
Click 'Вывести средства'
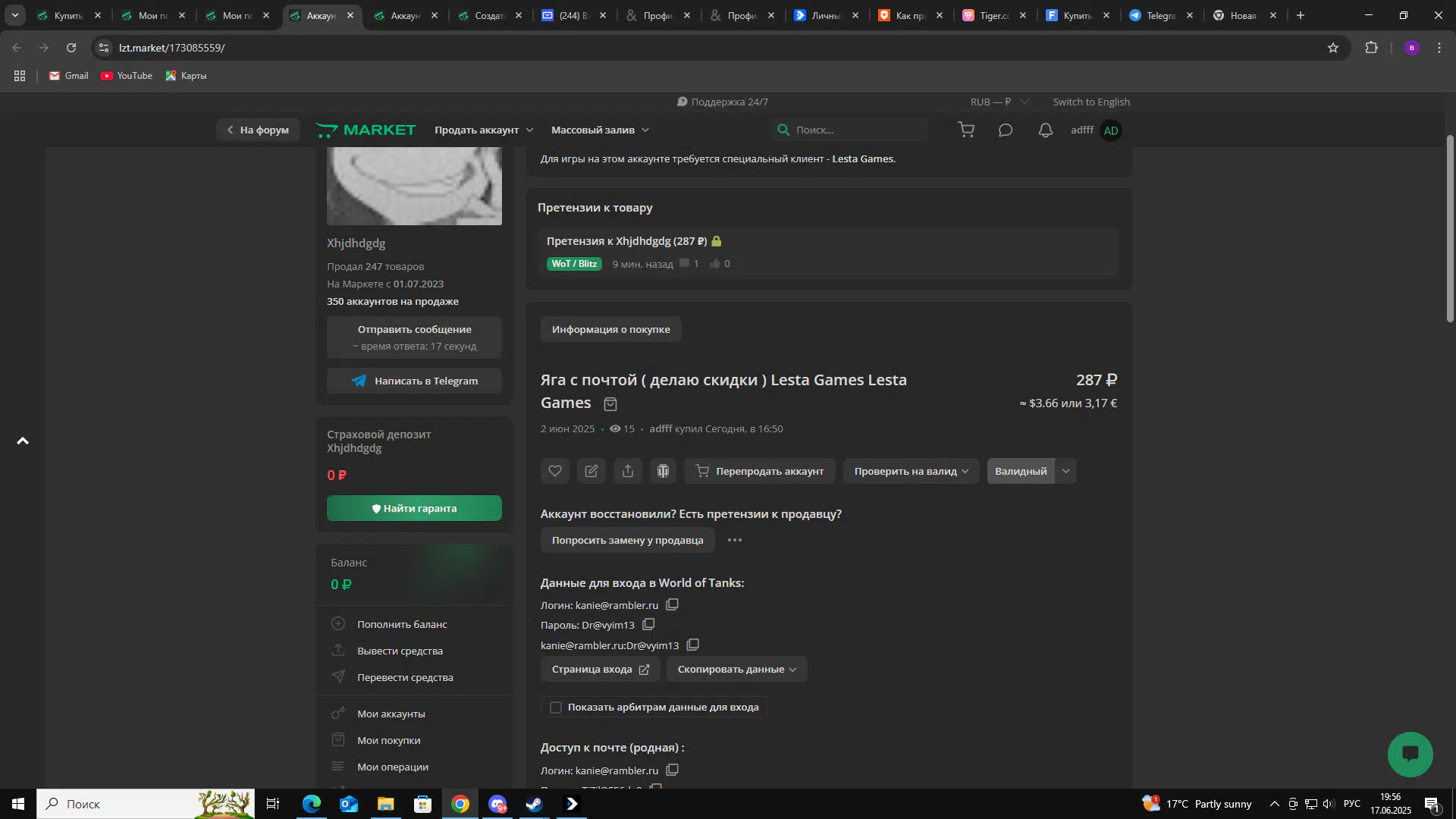(400, 651)
